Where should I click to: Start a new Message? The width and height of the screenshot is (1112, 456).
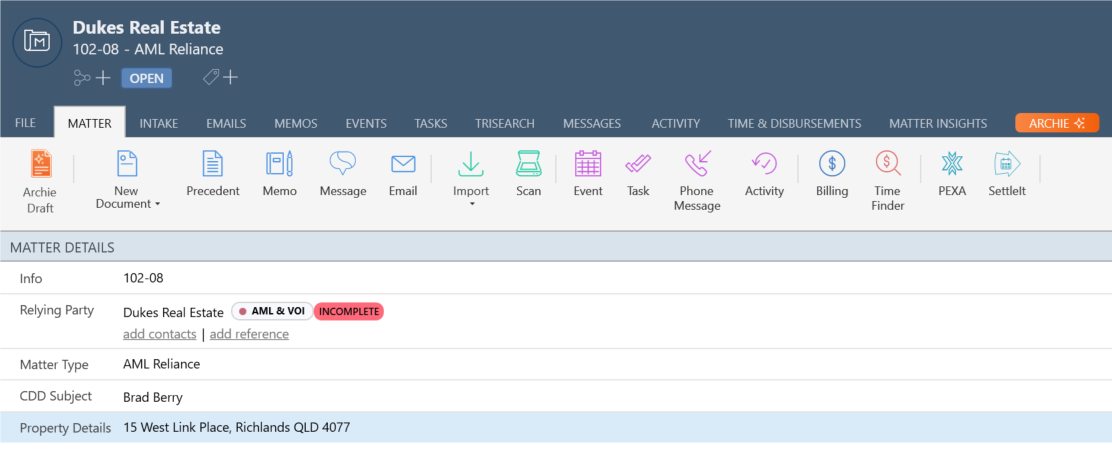[343, 174]
